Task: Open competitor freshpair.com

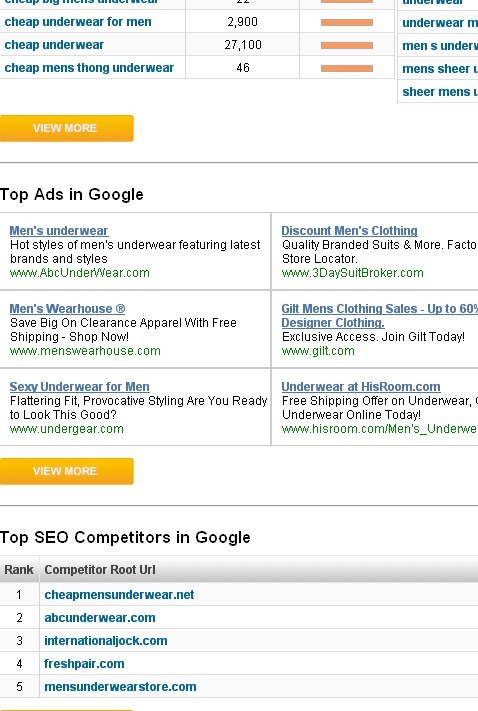Action: click(x=84, y=664)
